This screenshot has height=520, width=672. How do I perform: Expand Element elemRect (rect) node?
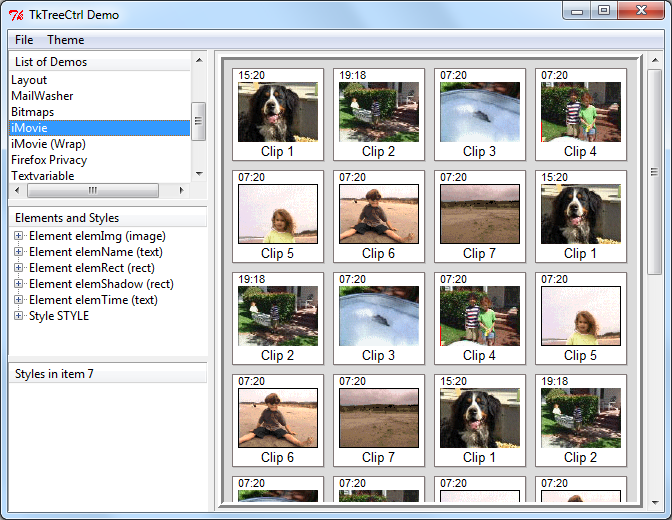[x=18, y=268]
